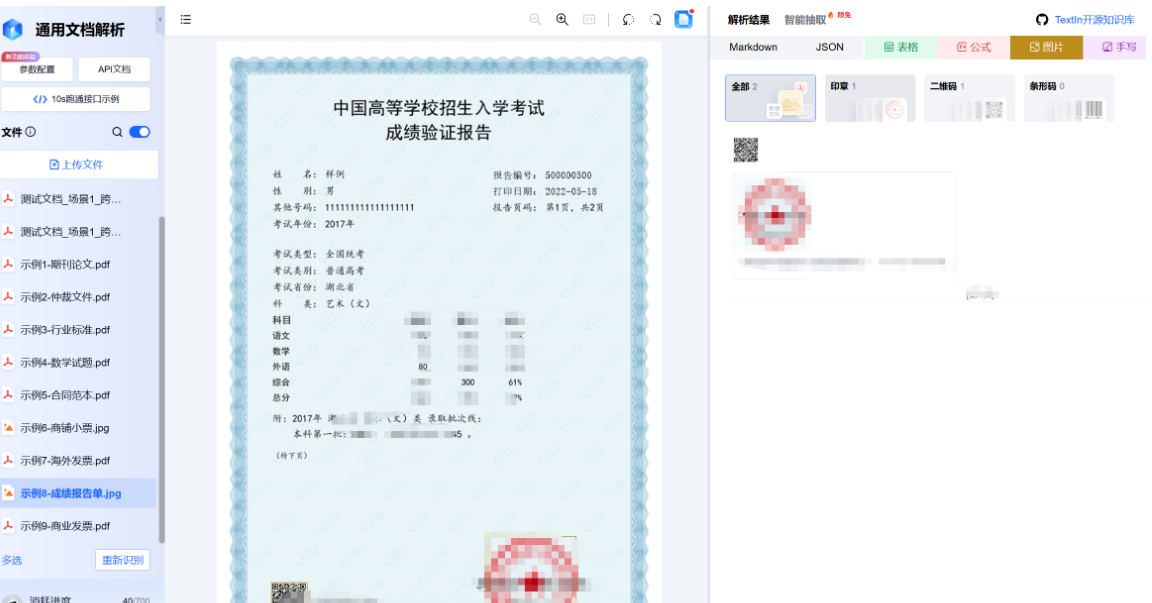Click 考试省份: 湖北省 line
The width and height of the screenshot is (1152, 603).
[x=314, y=287]
